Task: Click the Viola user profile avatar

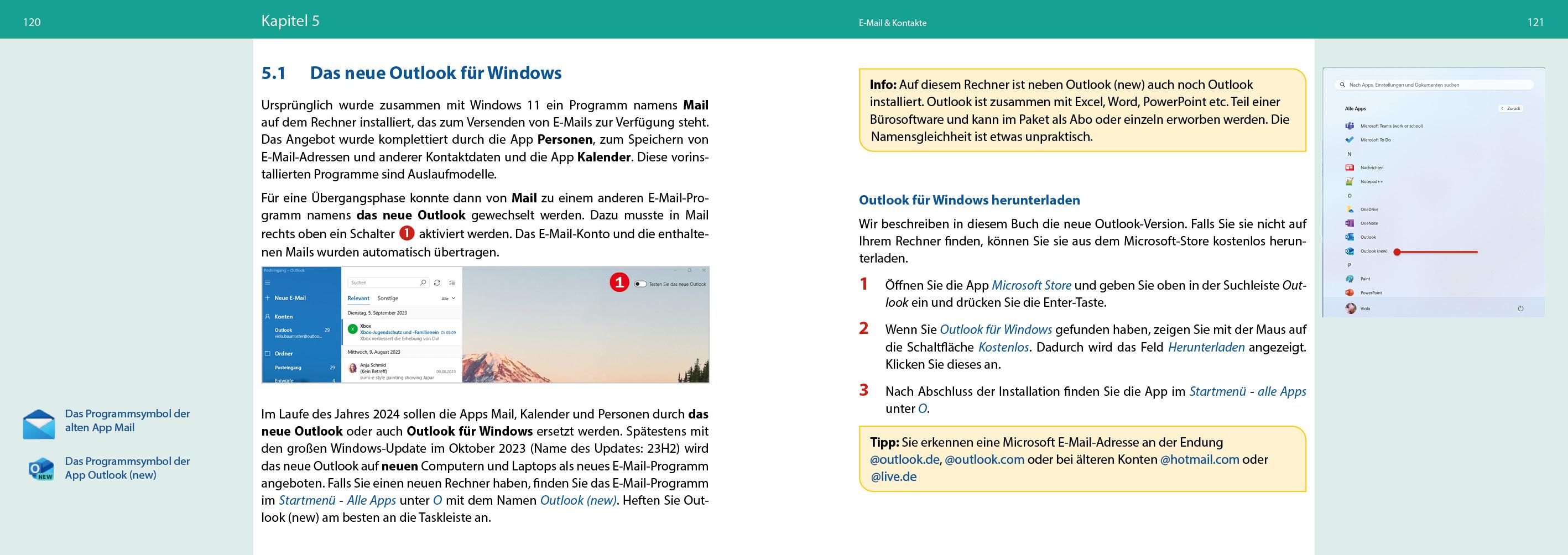Action: [x=1350, y=308]
